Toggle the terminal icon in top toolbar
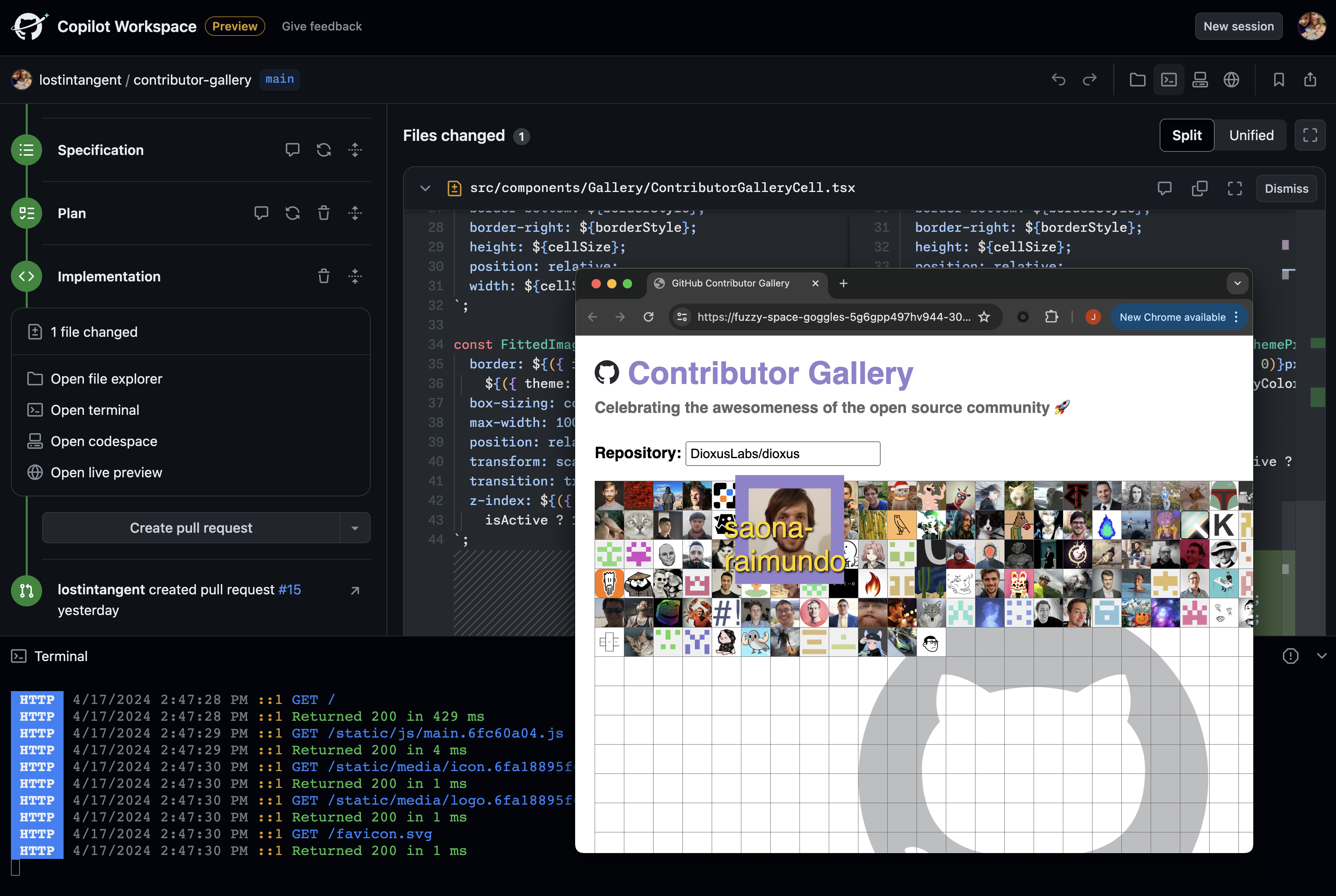The width and height of the screenshot is (1336, 896). [x=1169, y=80]
